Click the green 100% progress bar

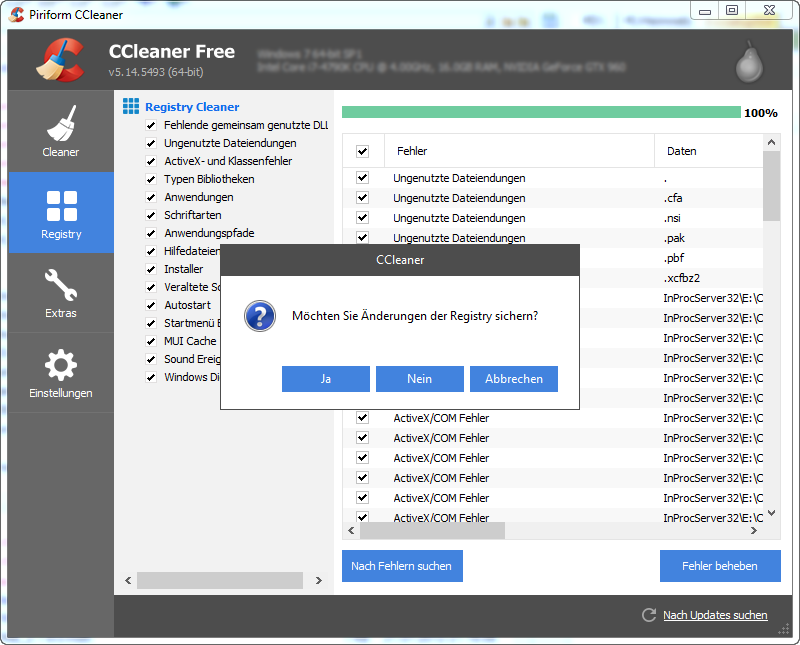(539, 113)
